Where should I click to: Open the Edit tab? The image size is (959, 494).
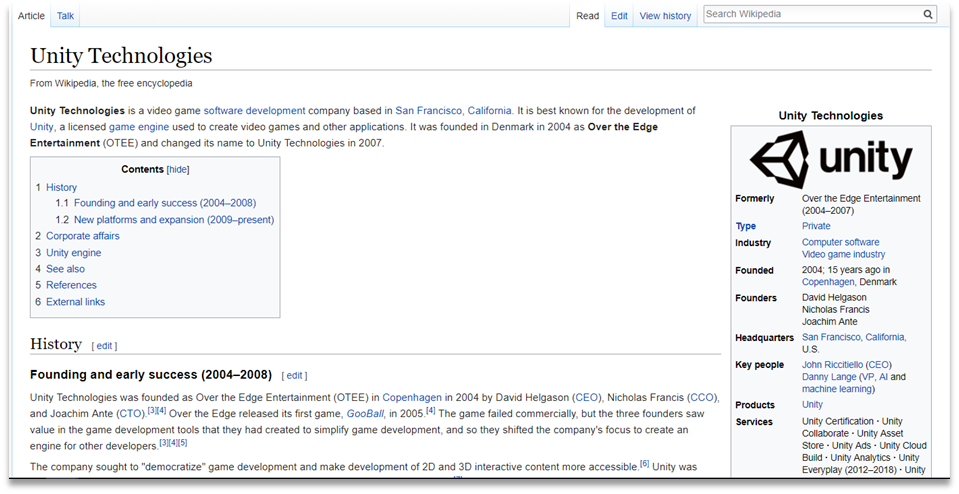point(619,16)
